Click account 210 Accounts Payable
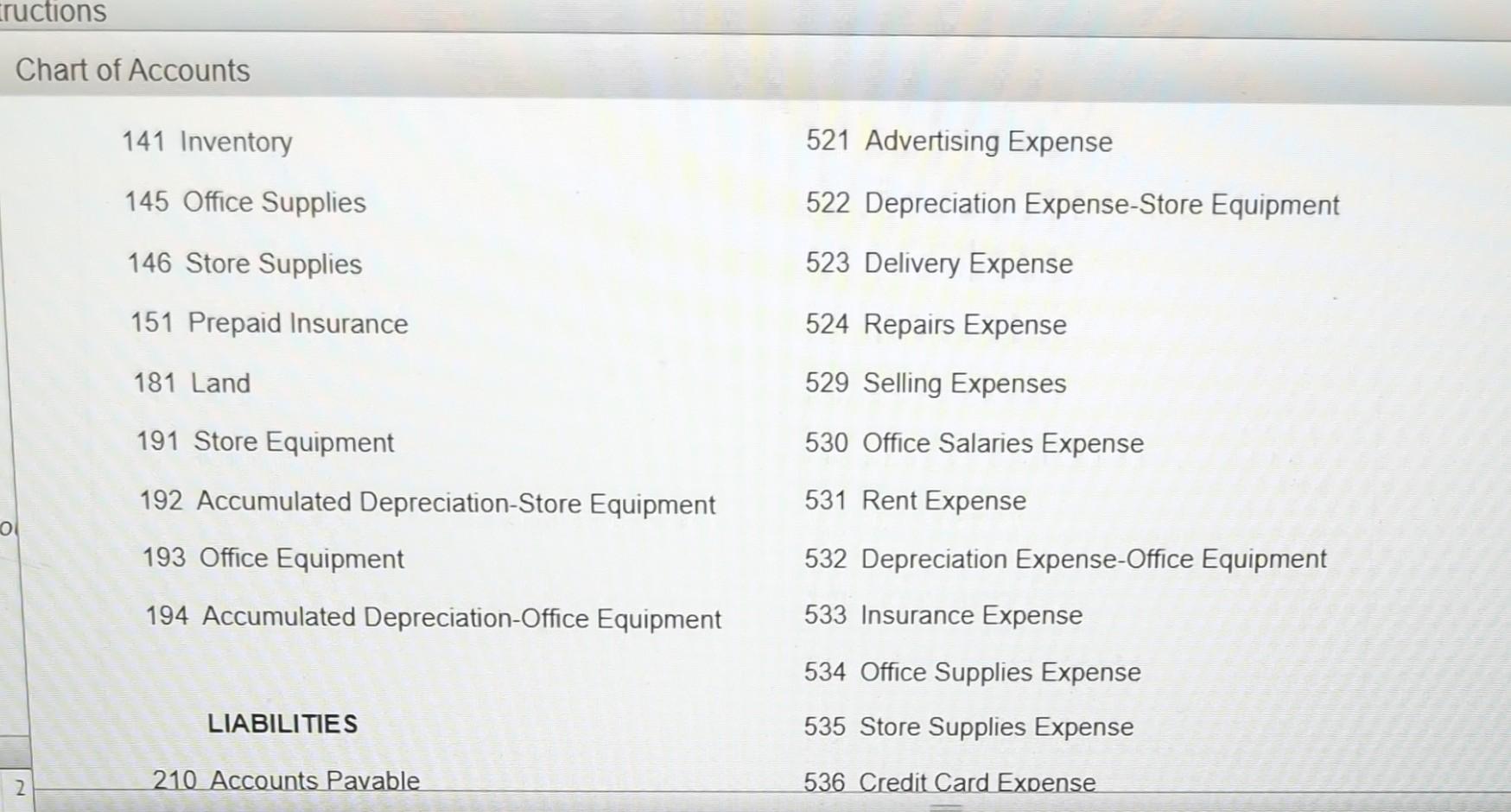Screen dimensions: 1511x812 tap(285, 779)
